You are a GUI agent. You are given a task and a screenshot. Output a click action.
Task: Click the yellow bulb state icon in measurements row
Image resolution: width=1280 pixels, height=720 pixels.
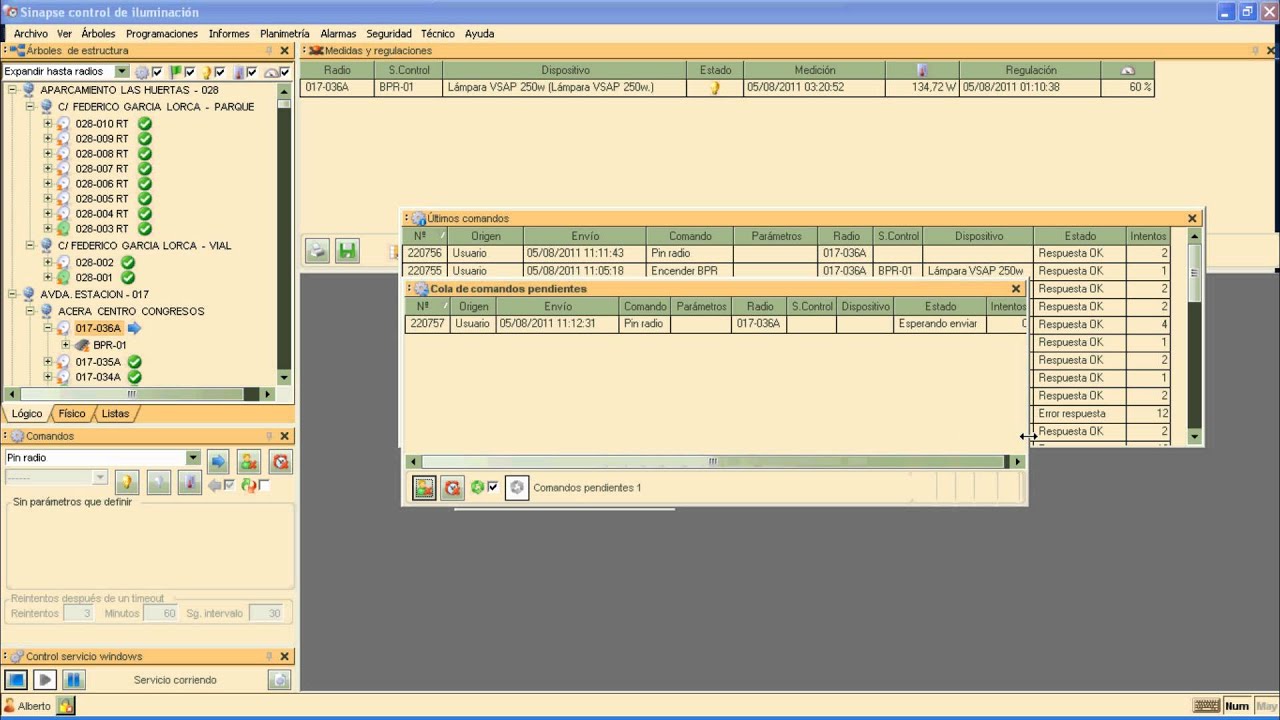[715, 88]
